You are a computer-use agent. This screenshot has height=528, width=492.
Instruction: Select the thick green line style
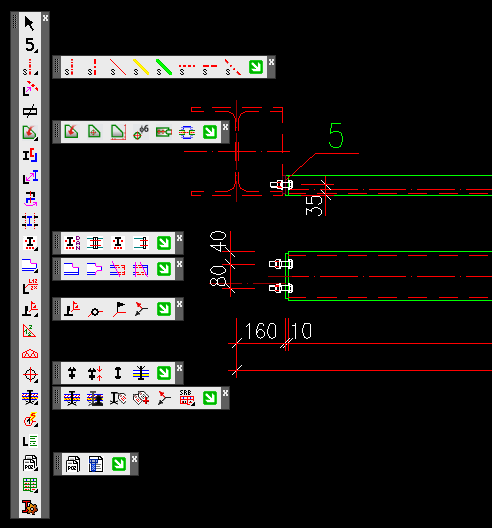tap(164, 67)
